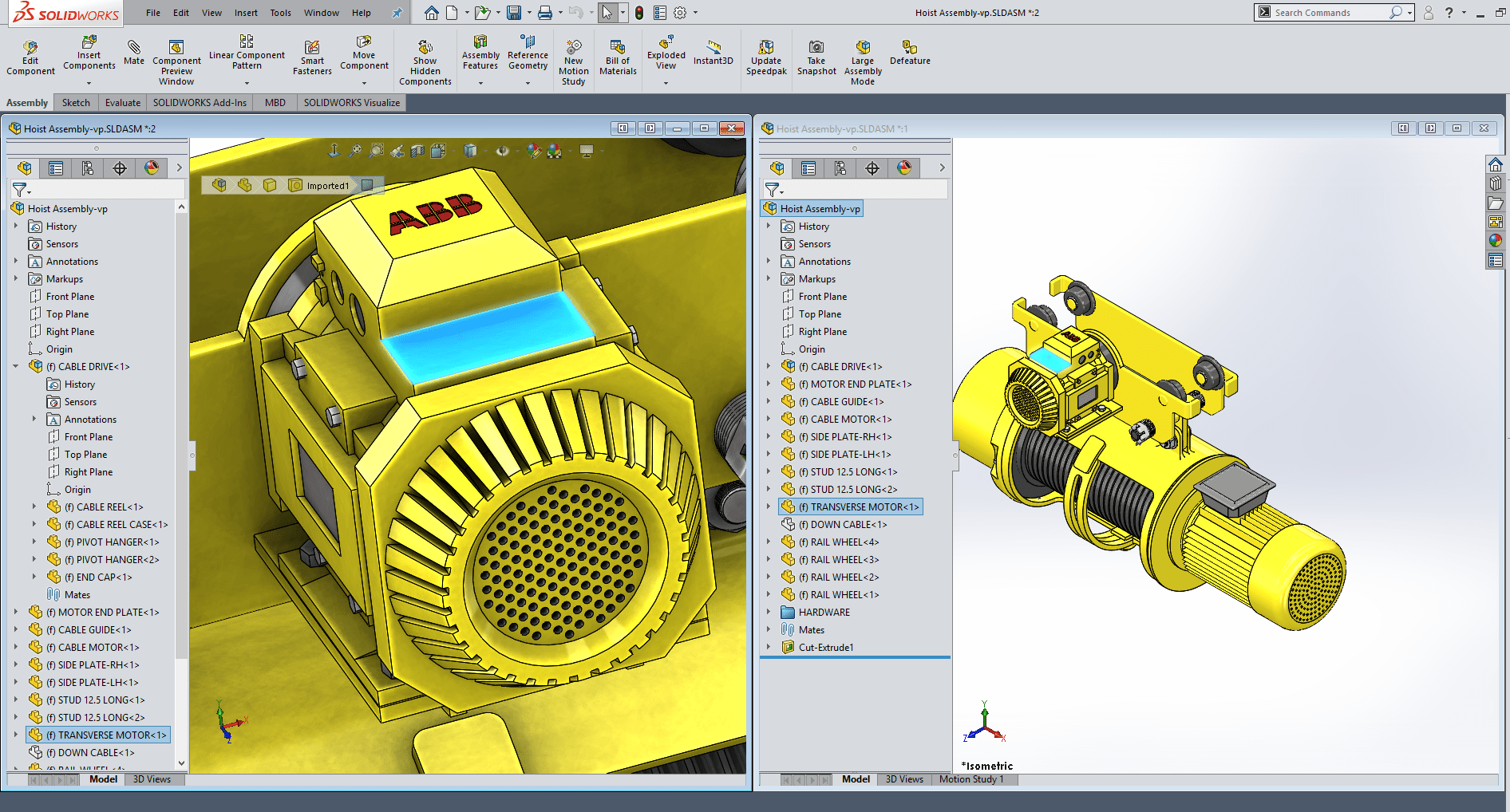Open the Help question mark icon
The width and height of the screenshot is (1510, 812).
click(x=1449, y=13)
